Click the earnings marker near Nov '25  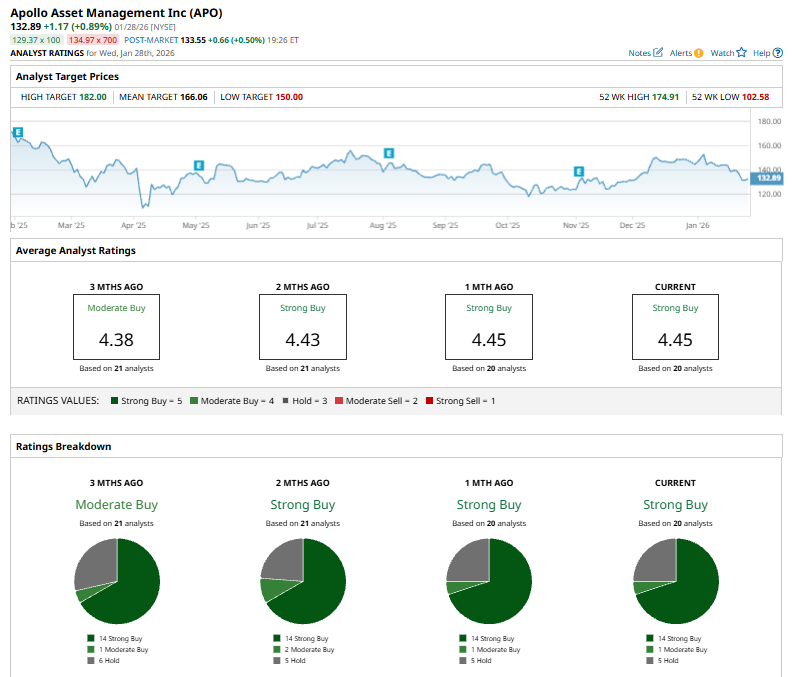578,172
